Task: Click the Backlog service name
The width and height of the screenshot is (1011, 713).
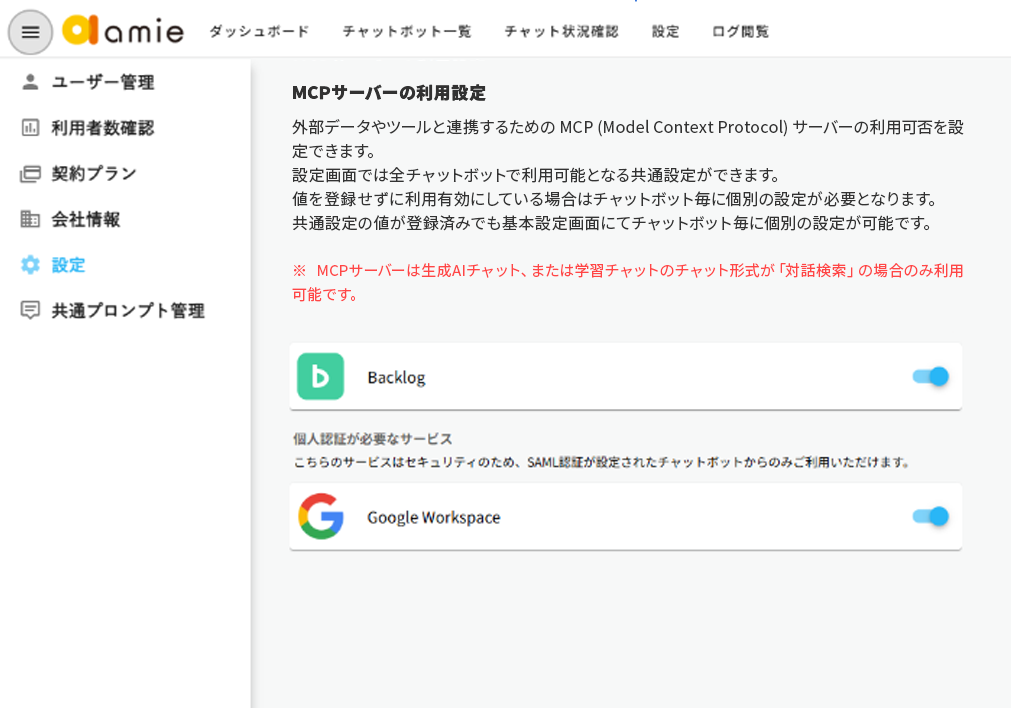Action: [397, 377]
